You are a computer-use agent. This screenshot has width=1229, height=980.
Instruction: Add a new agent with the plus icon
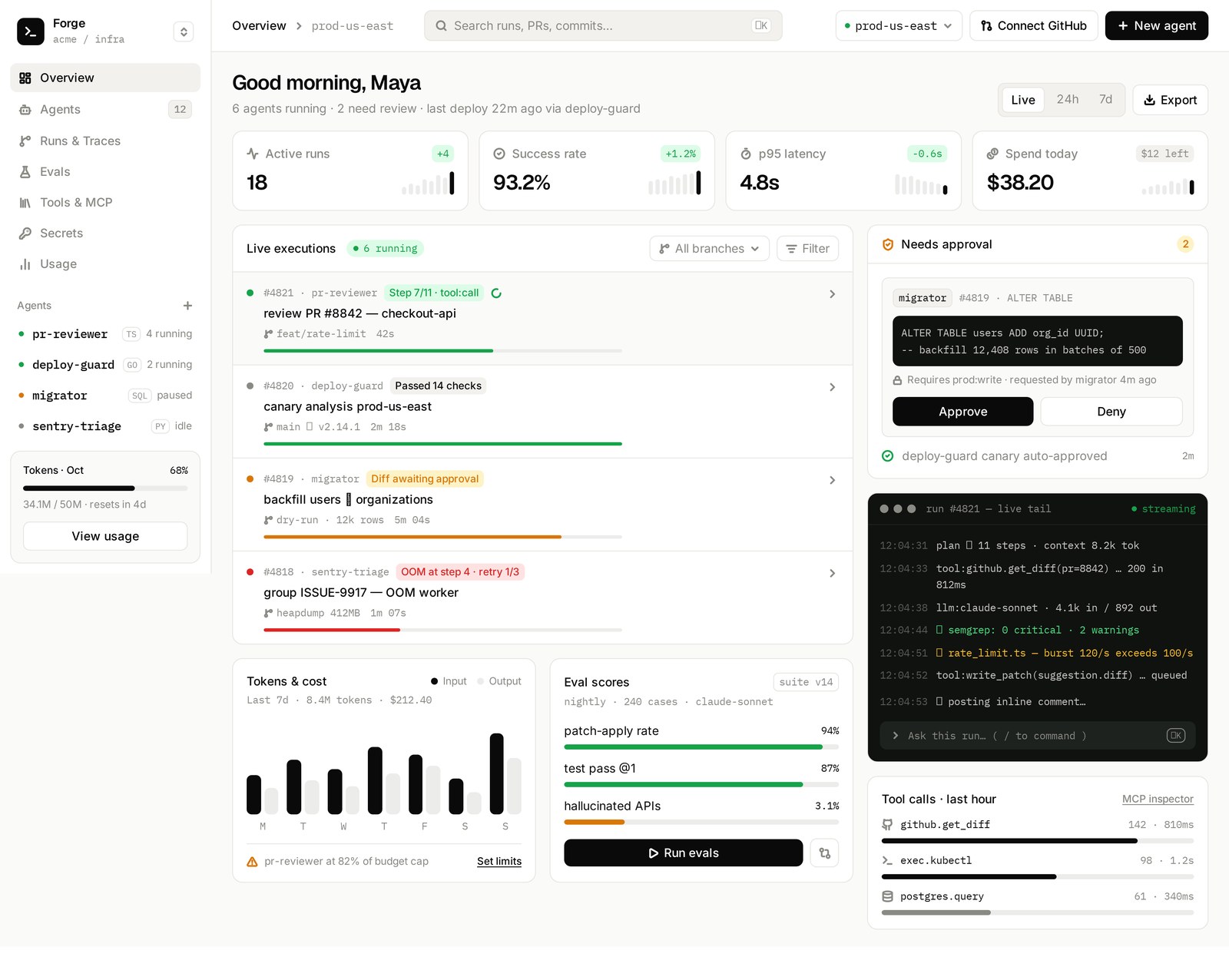187,306
